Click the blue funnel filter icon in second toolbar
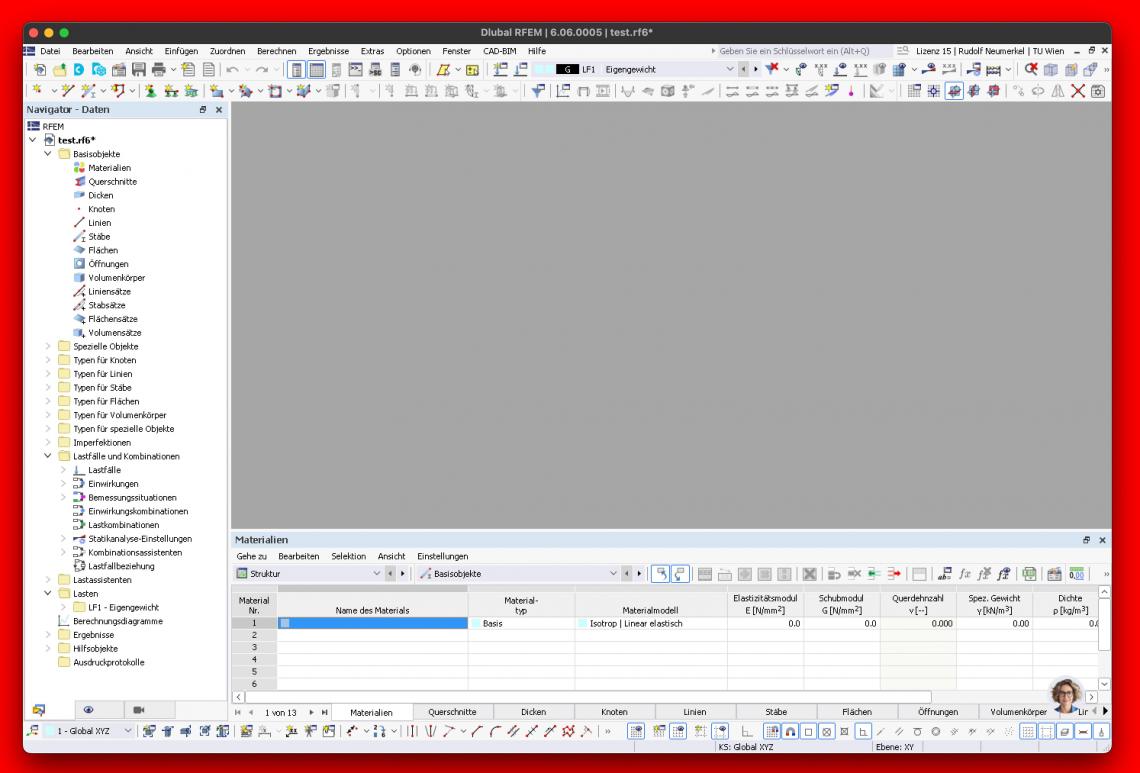This screenshot has width=1140, height=773. point(538,91)
